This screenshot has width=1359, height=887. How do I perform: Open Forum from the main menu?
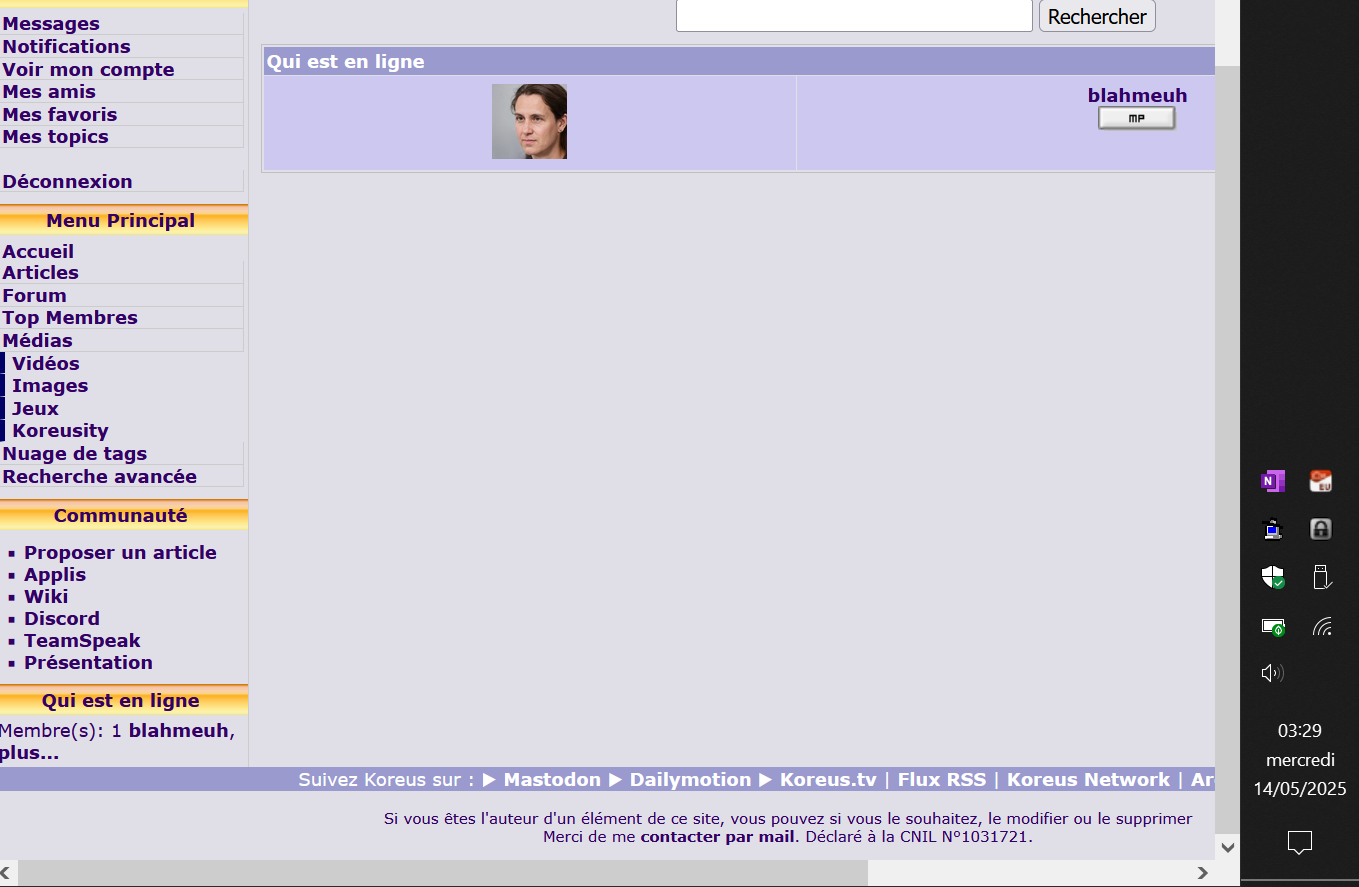click(35, 296)
